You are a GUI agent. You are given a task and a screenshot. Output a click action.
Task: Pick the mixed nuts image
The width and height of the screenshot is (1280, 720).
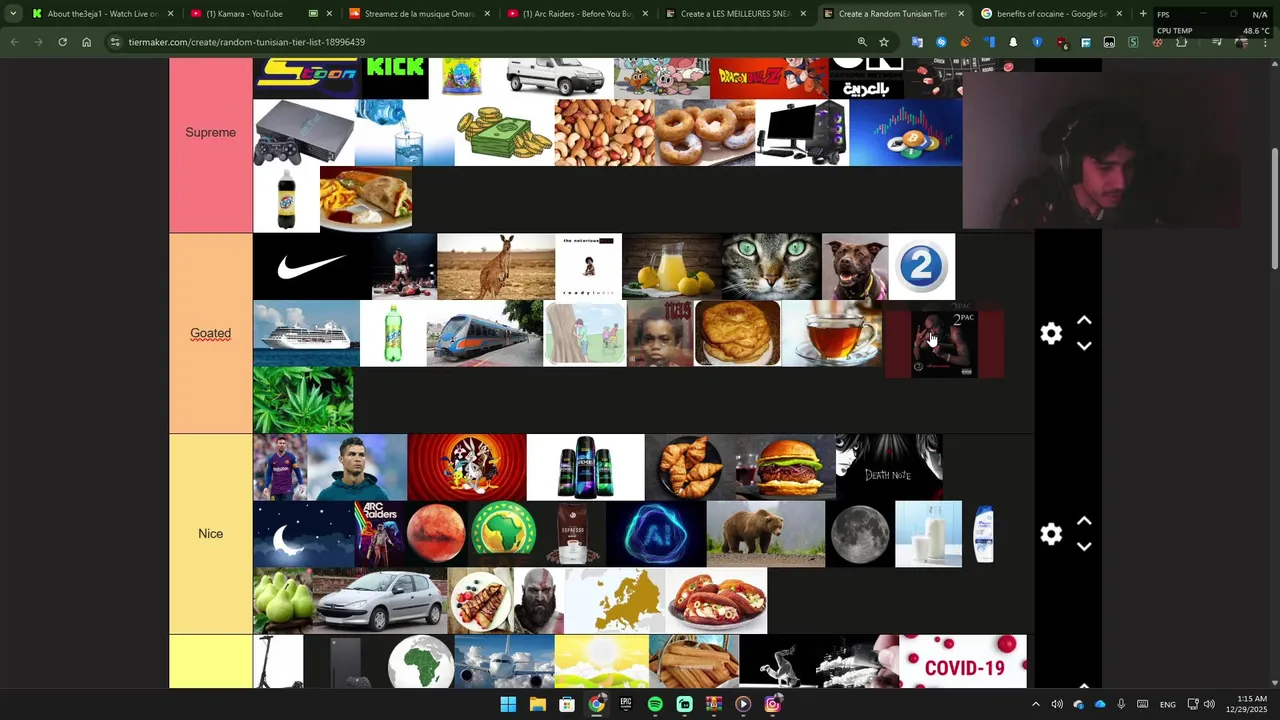point(604,133)
